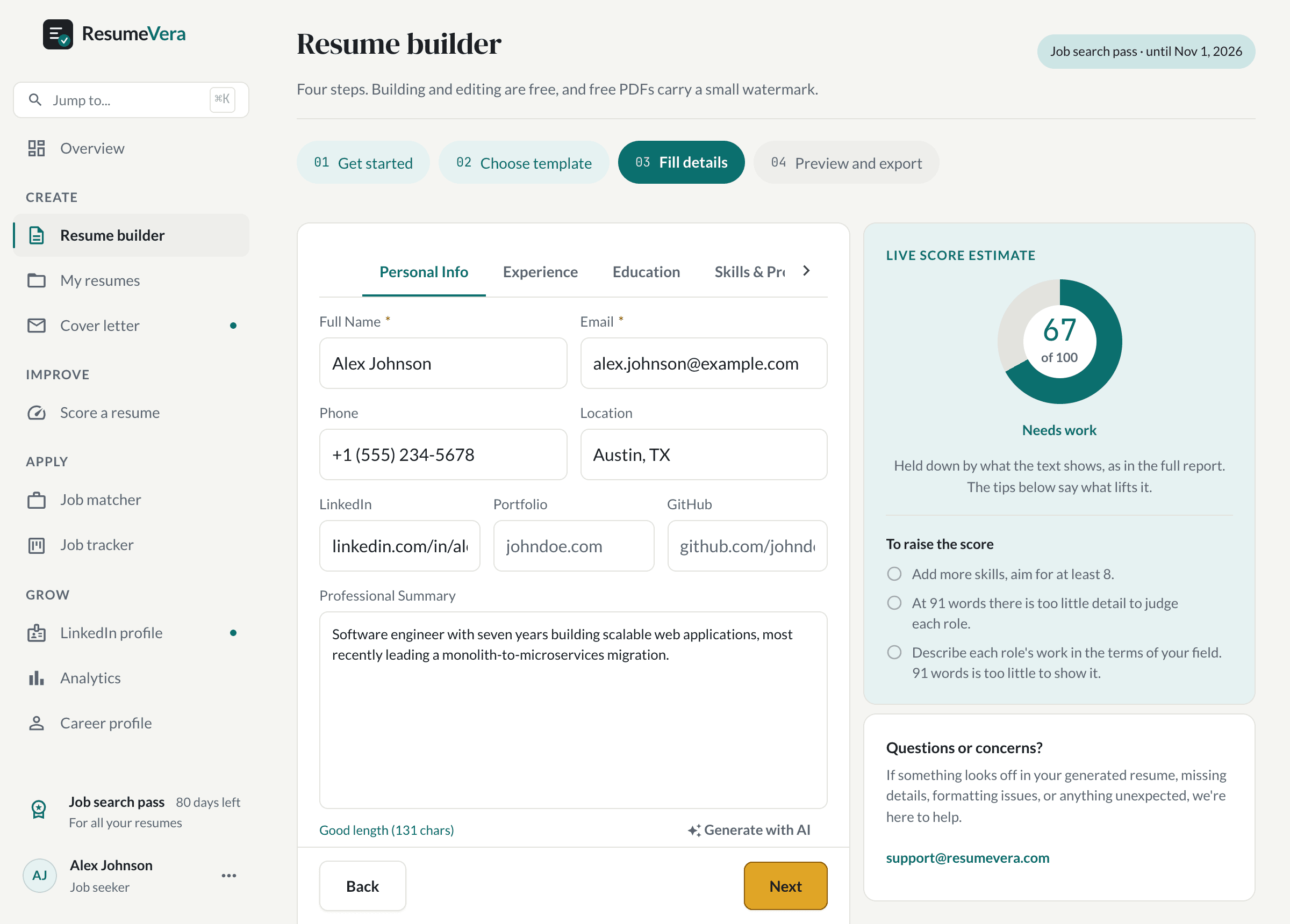Screen dimensions: 1290x924
Task: Click the Resume builder document icon
Action: click(37, 235)
